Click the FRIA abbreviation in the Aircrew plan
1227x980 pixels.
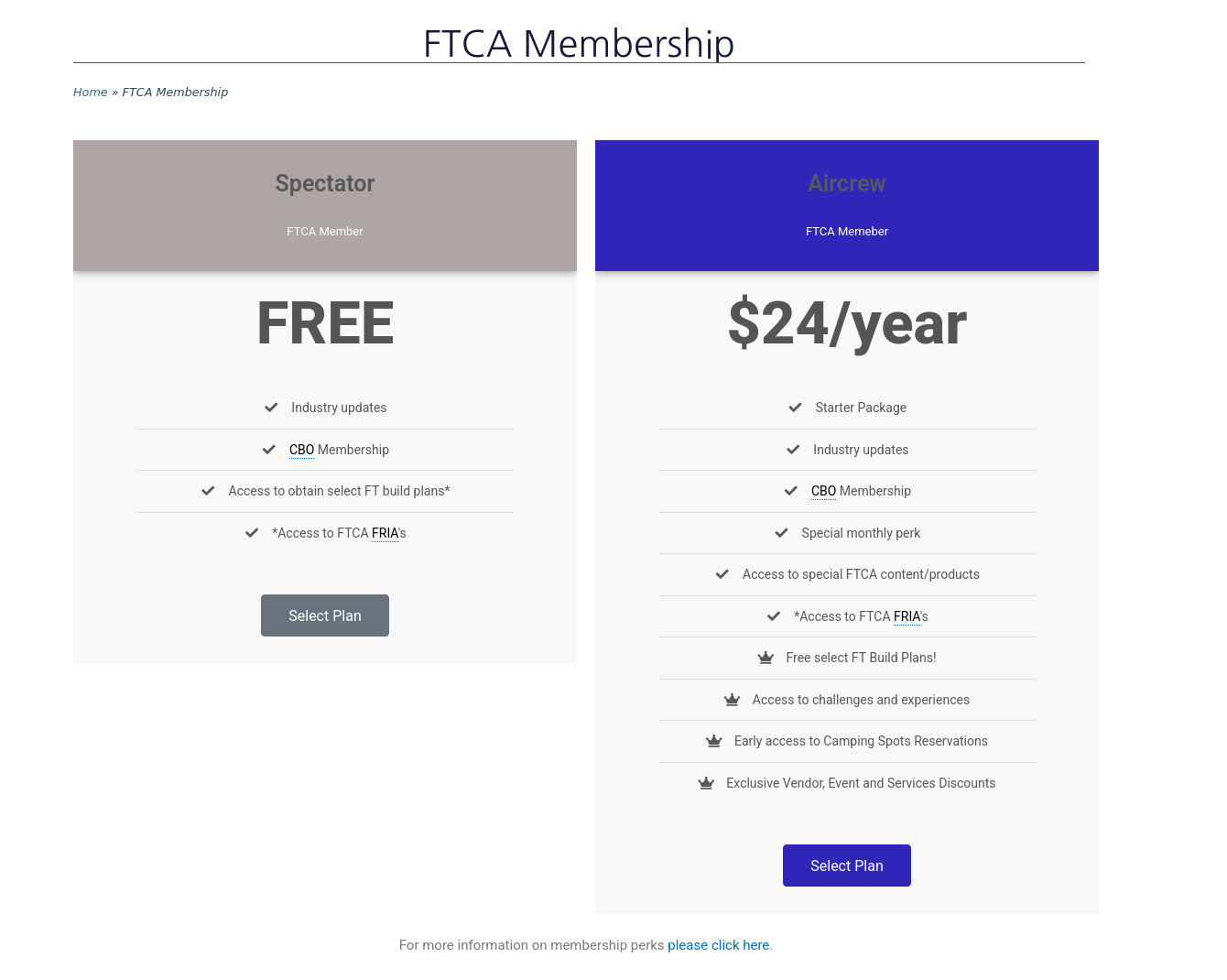click(x=907, y=616)
